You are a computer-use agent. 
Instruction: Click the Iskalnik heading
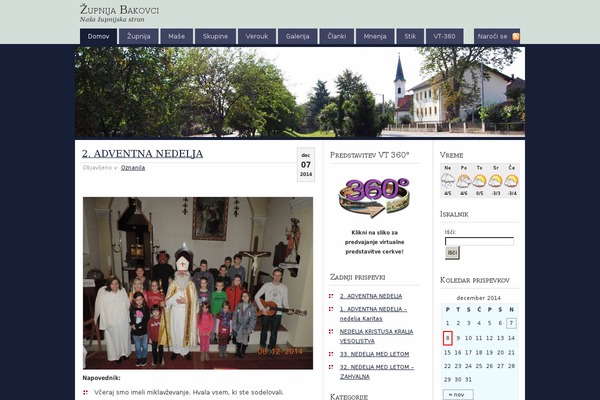click(454, 214)
